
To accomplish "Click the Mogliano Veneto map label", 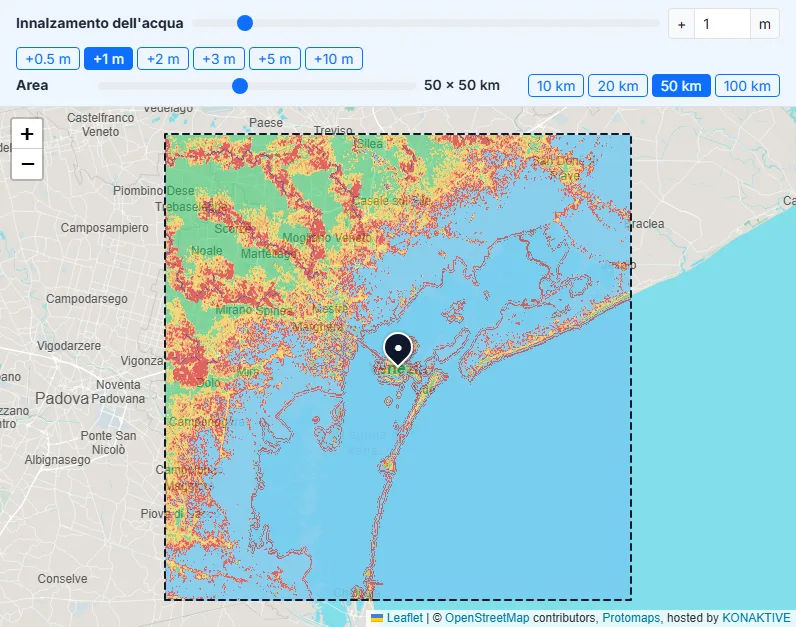I will tap(327, 238).
